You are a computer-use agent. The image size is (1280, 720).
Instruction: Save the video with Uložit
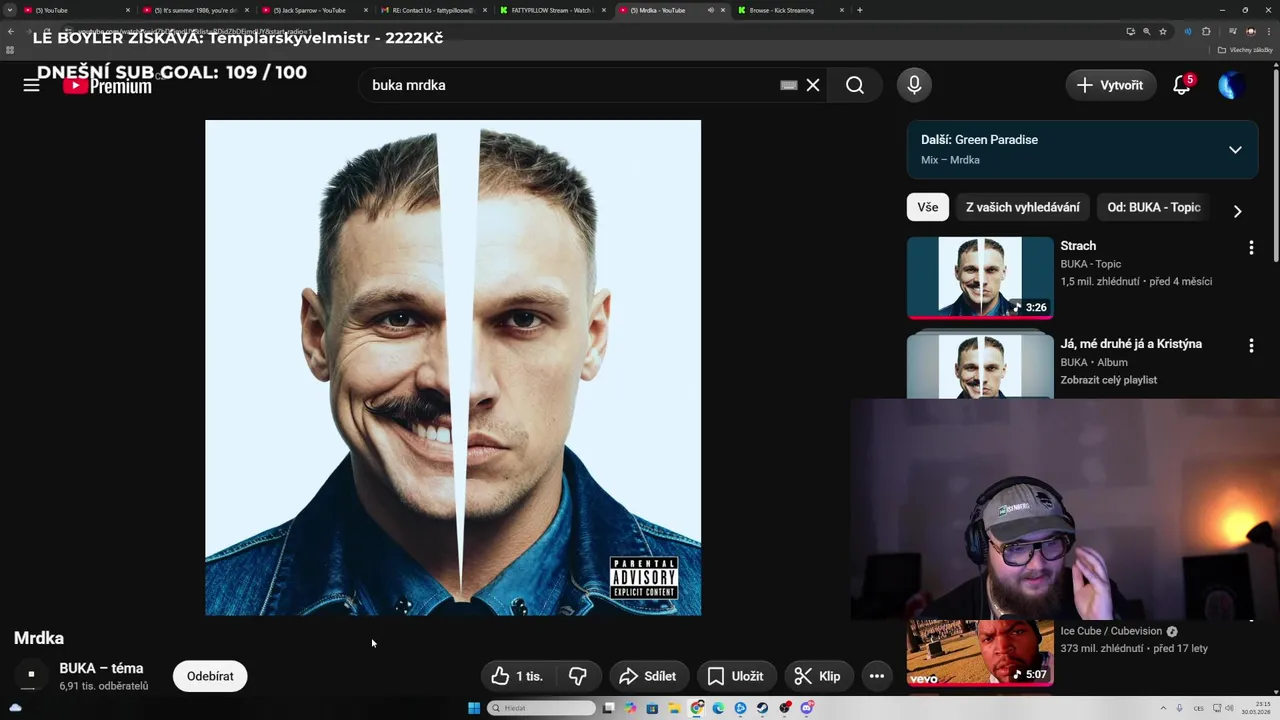pos(736,676)
